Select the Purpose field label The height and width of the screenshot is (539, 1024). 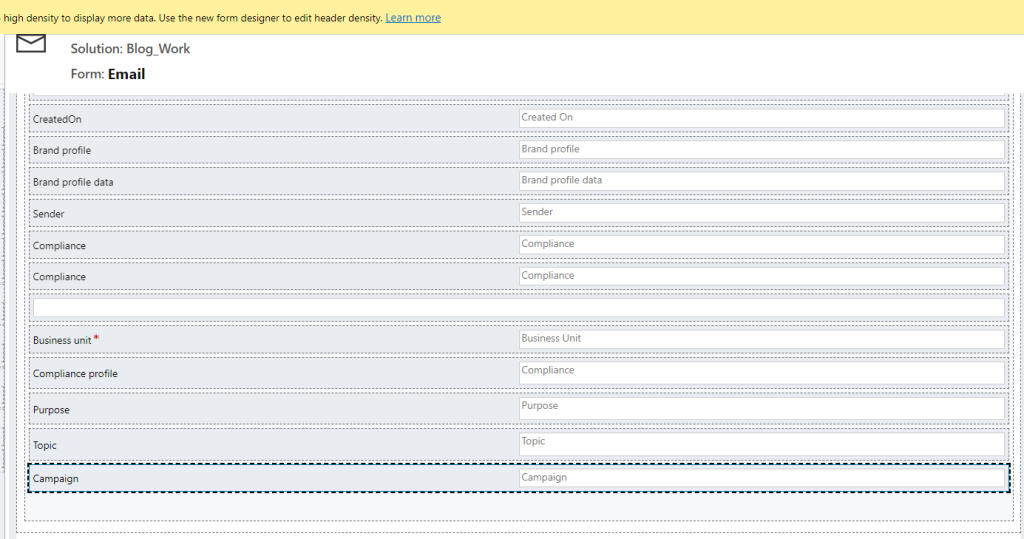pyautogui.click(x=51, y=410)
